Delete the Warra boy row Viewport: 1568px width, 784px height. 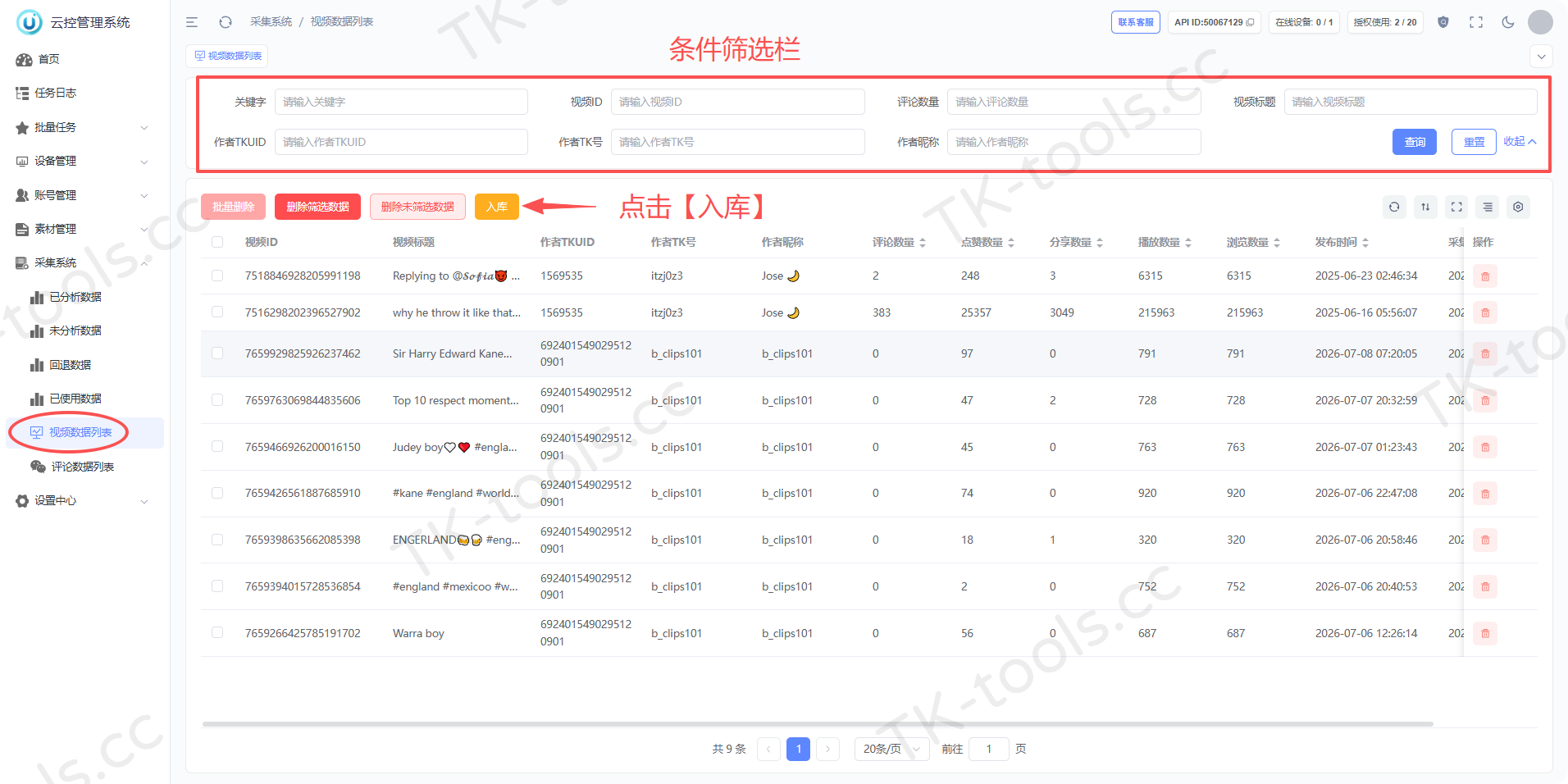tap(1485, 633)
